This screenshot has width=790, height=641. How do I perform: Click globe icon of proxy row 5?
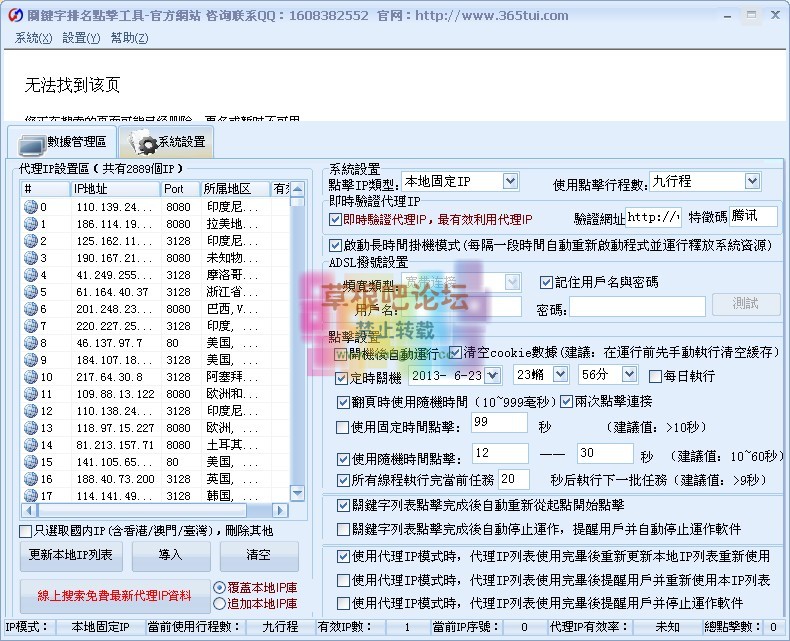[x=31, y=292]
